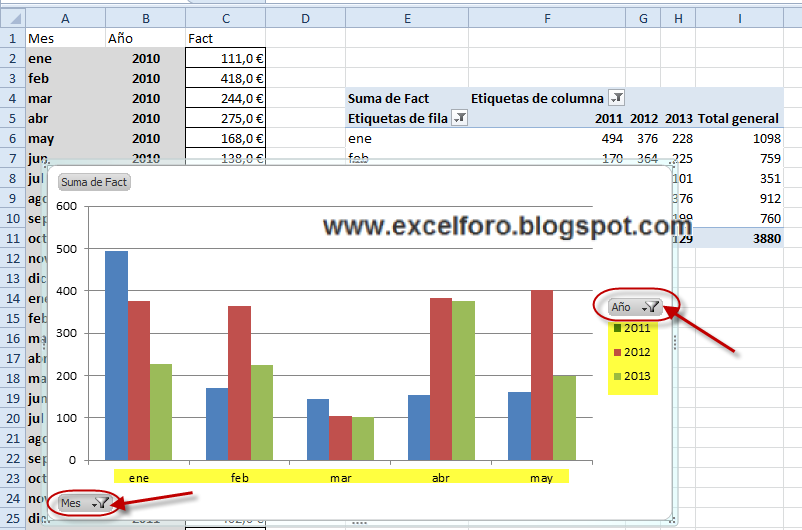This screenshot has height=530, width=802.
Task: Select row 12 header
Action: 13,258
